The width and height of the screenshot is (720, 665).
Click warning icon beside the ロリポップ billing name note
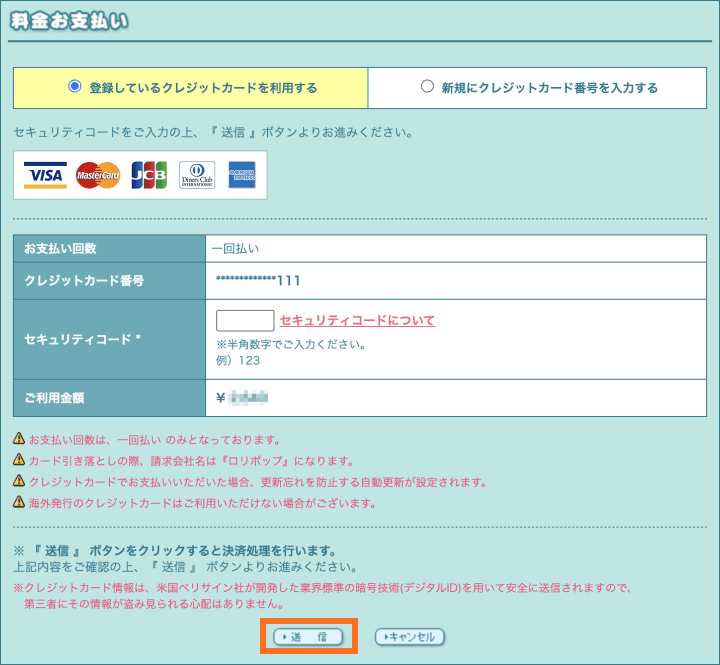click(19, 460)
